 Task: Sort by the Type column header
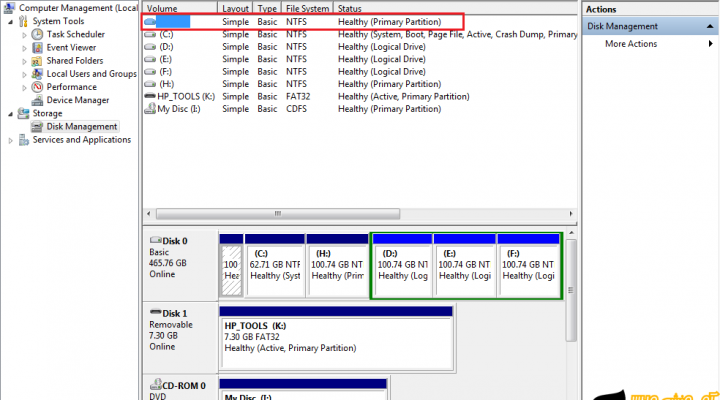point(267,8)
